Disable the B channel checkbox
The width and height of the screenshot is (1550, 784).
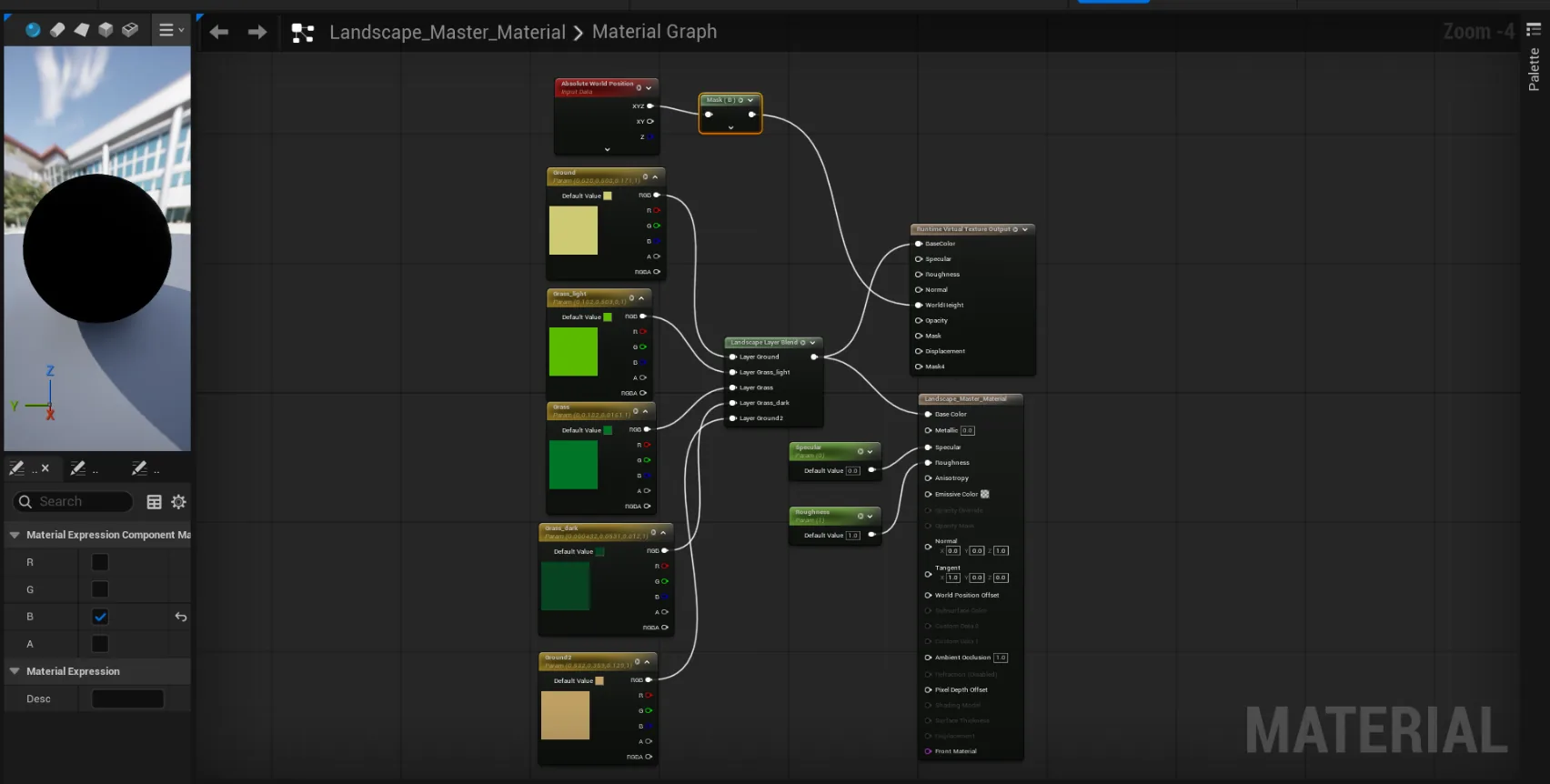click(100, 617)
